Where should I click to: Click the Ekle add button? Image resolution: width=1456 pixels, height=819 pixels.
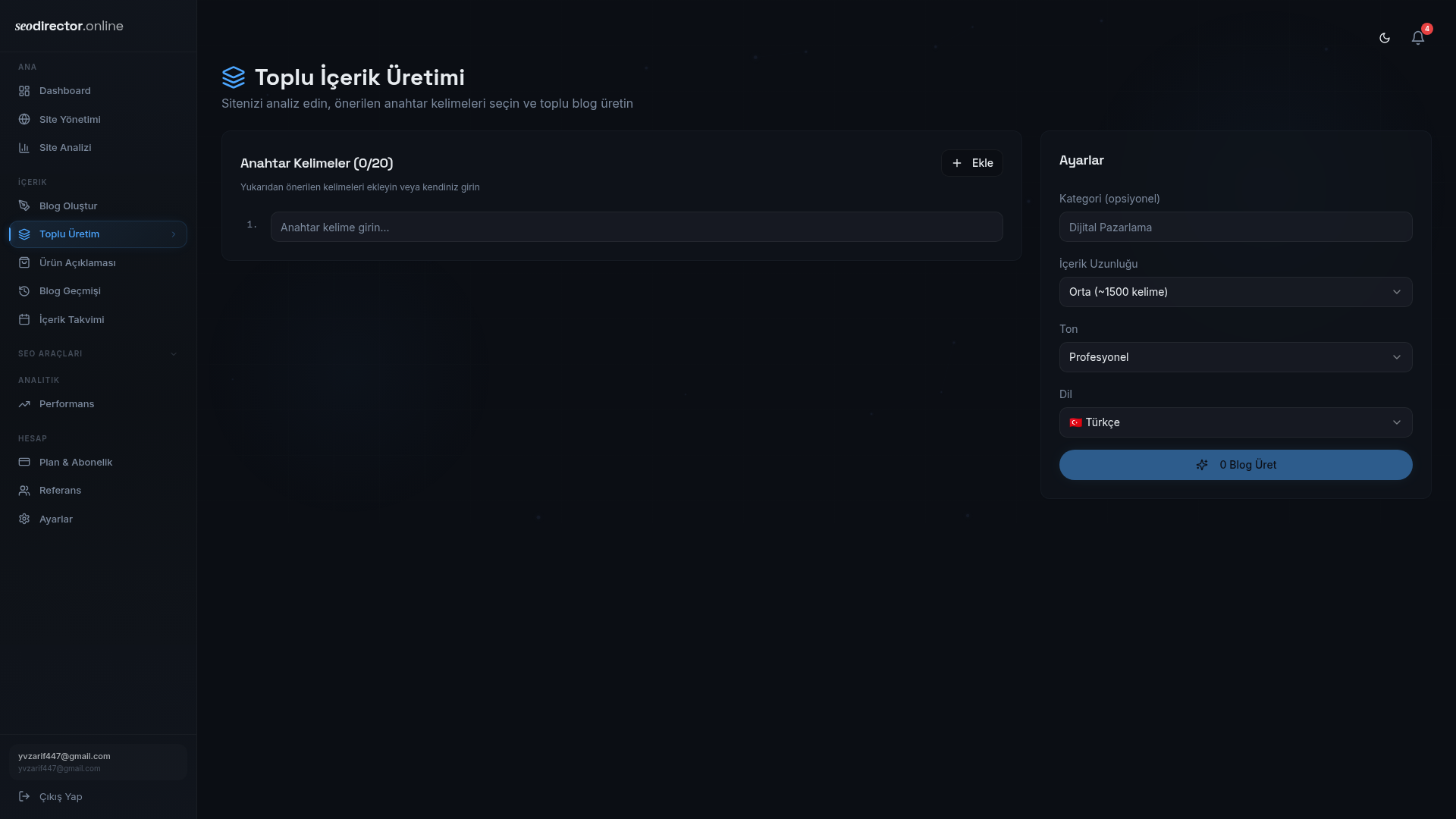pyautogui.click(x=971, y=163)
